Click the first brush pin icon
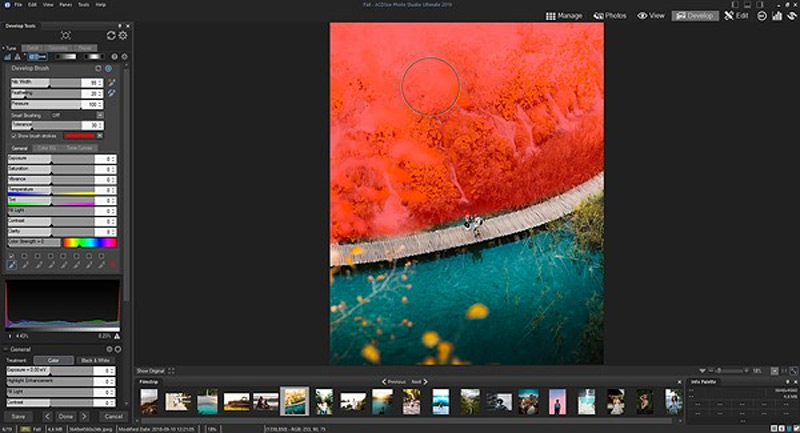 (11, 265)
